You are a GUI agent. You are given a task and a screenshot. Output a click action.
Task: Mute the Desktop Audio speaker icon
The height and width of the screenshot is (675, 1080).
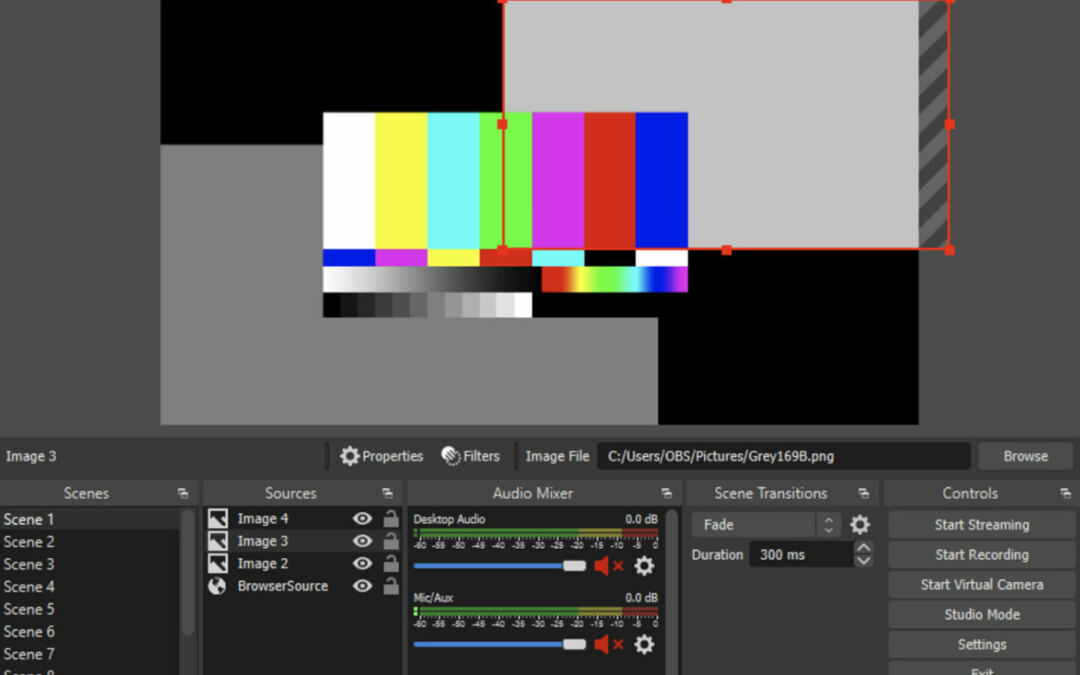tap(602, 566)
